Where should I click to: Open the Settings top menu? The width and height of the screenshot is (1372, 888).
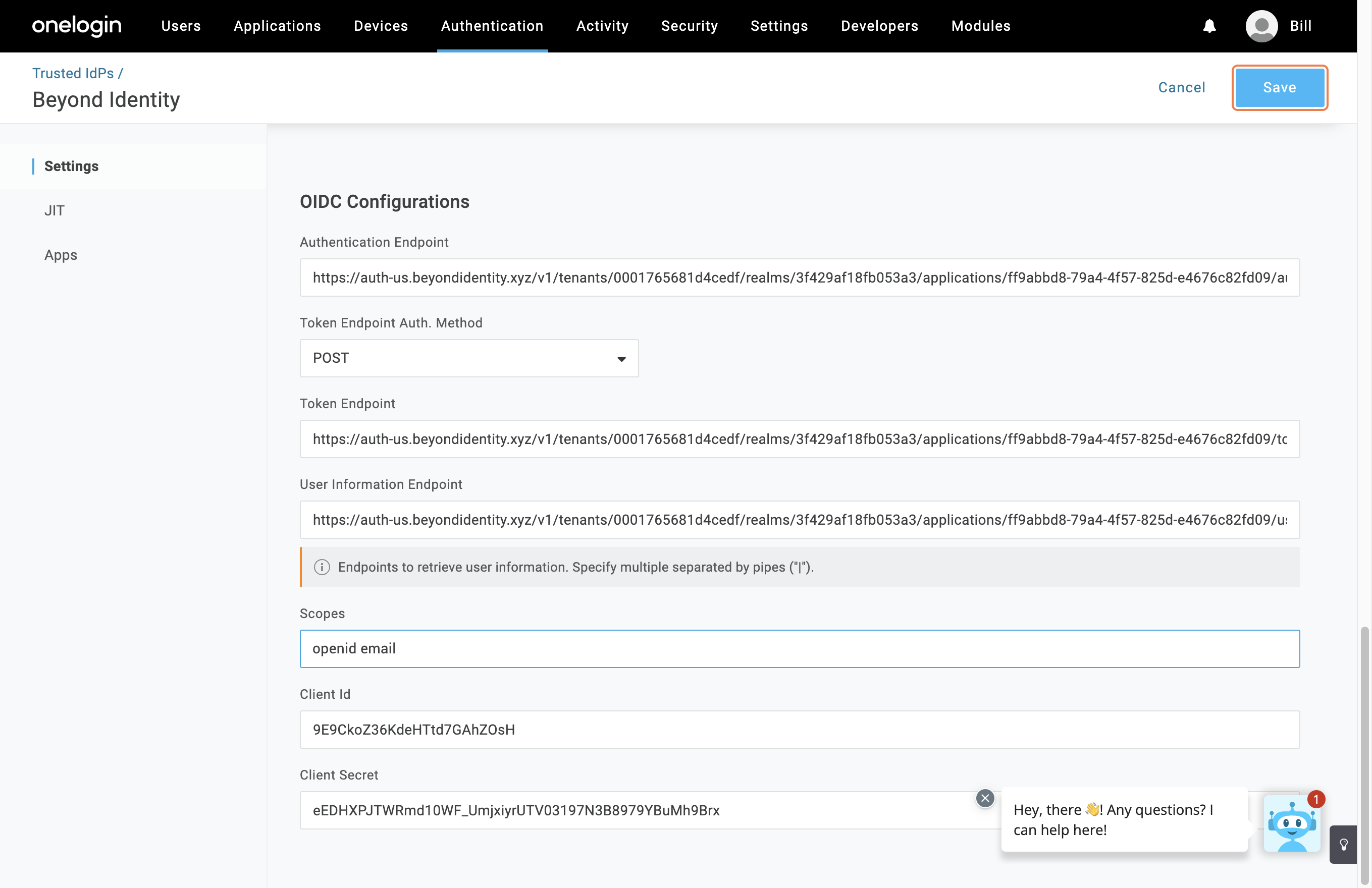[x=779, y=26]
